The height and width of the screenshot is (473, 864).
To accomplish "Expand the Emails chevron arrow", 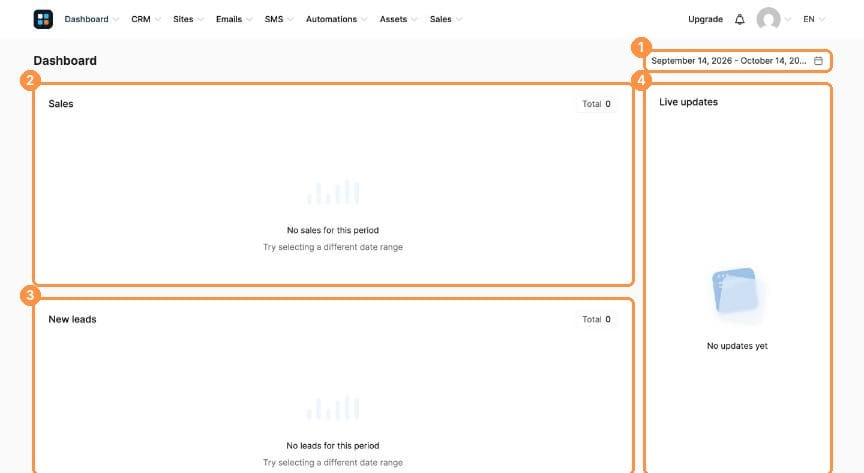I will pyautogui.click(x=249, y=20).
